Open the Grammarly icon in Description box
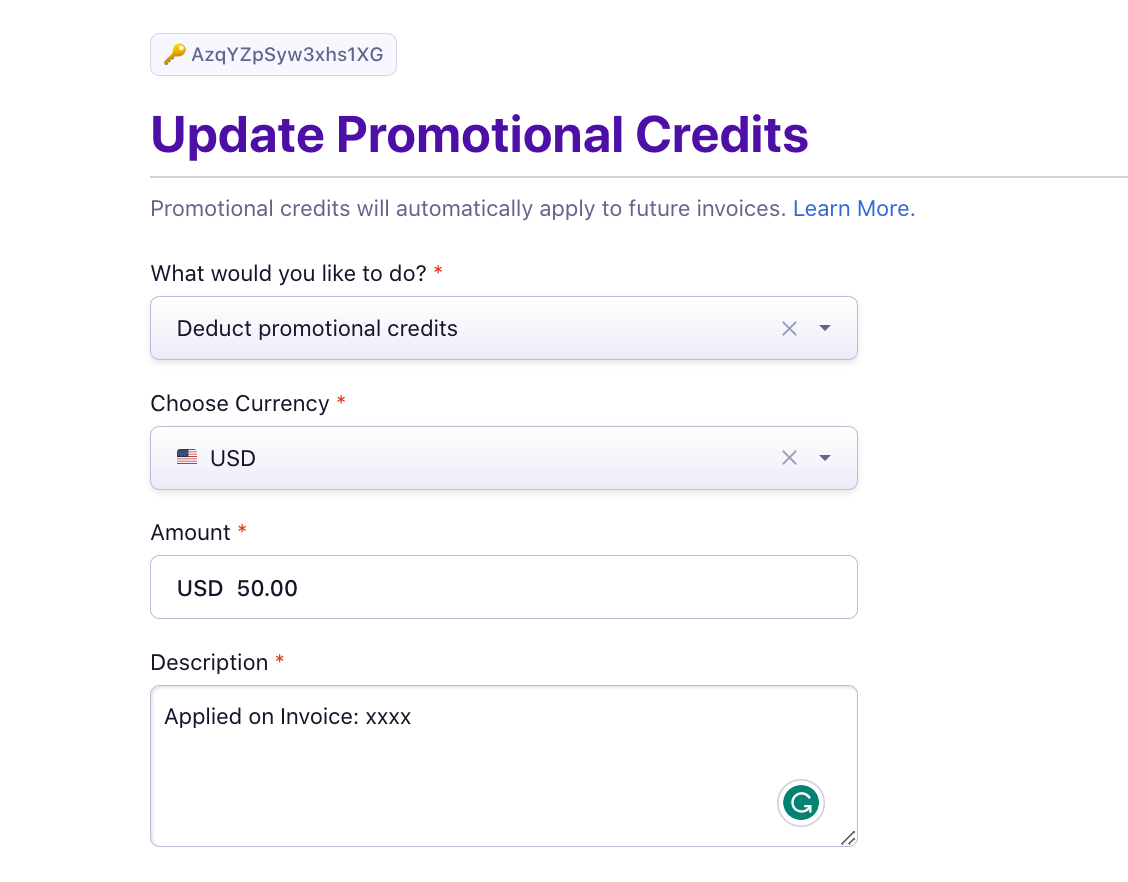This screenshot has width=1128, height=882. [801, 803]
